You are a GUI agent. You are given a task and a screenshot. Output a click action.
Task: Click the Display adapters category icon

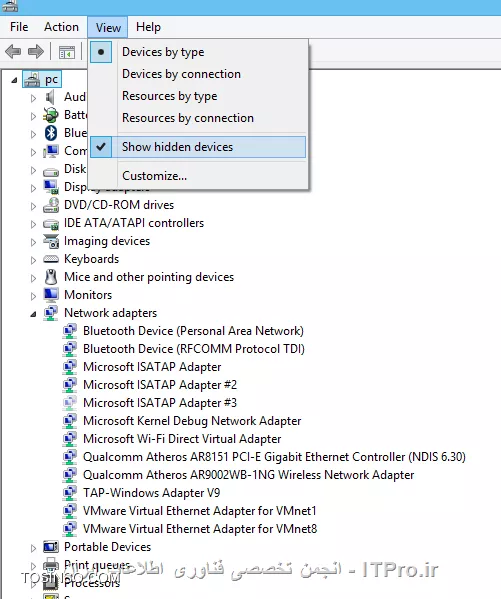[50, 187]
